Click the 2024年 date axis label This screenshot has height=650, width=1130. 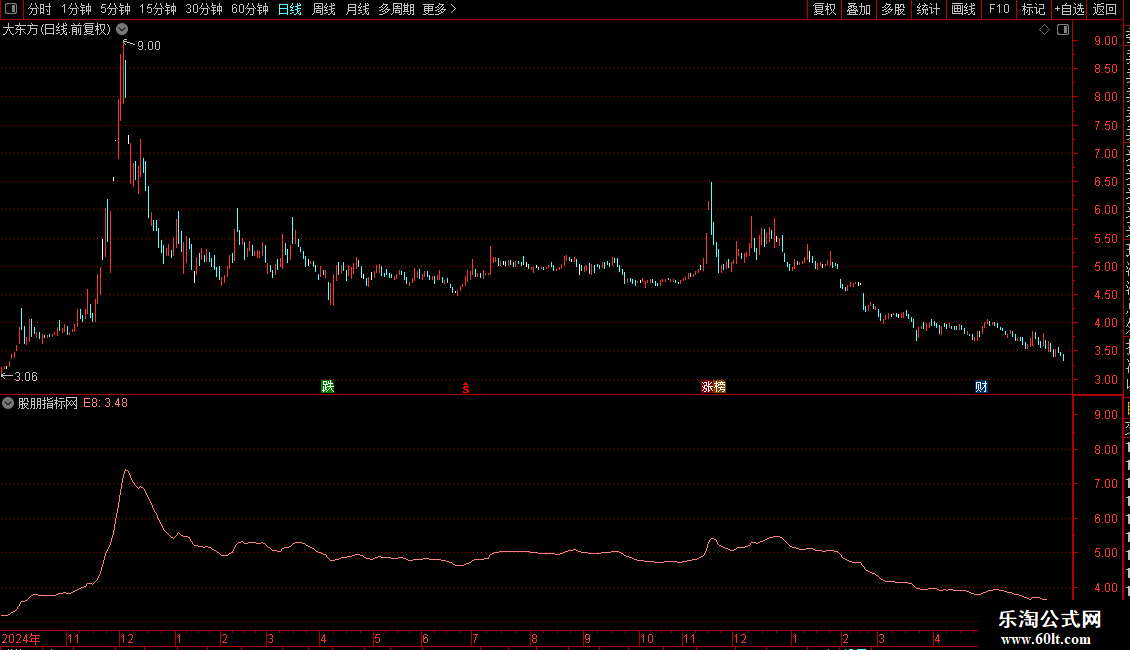pyautogui.click(x=21, y=638)
